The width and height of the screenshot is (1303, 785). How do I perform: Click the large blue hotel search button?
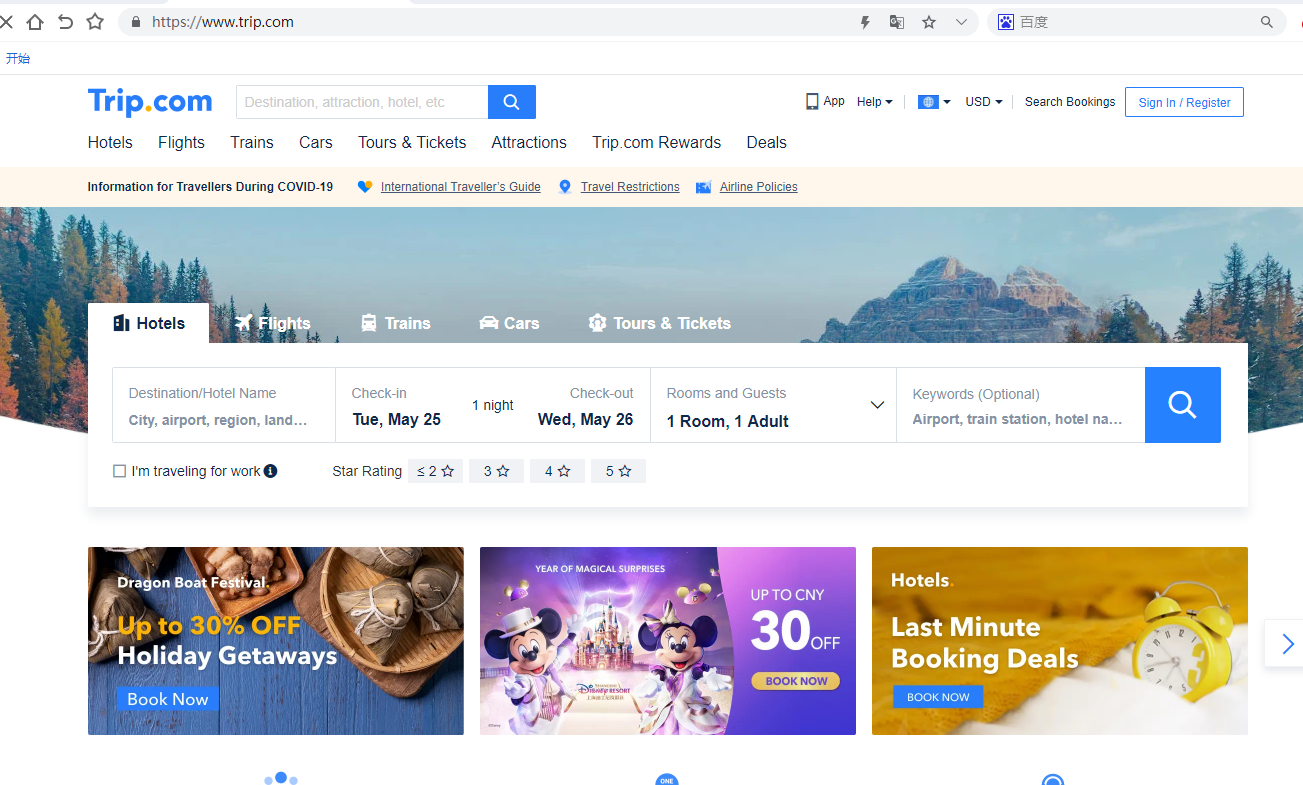click(x=1182, y=405)
